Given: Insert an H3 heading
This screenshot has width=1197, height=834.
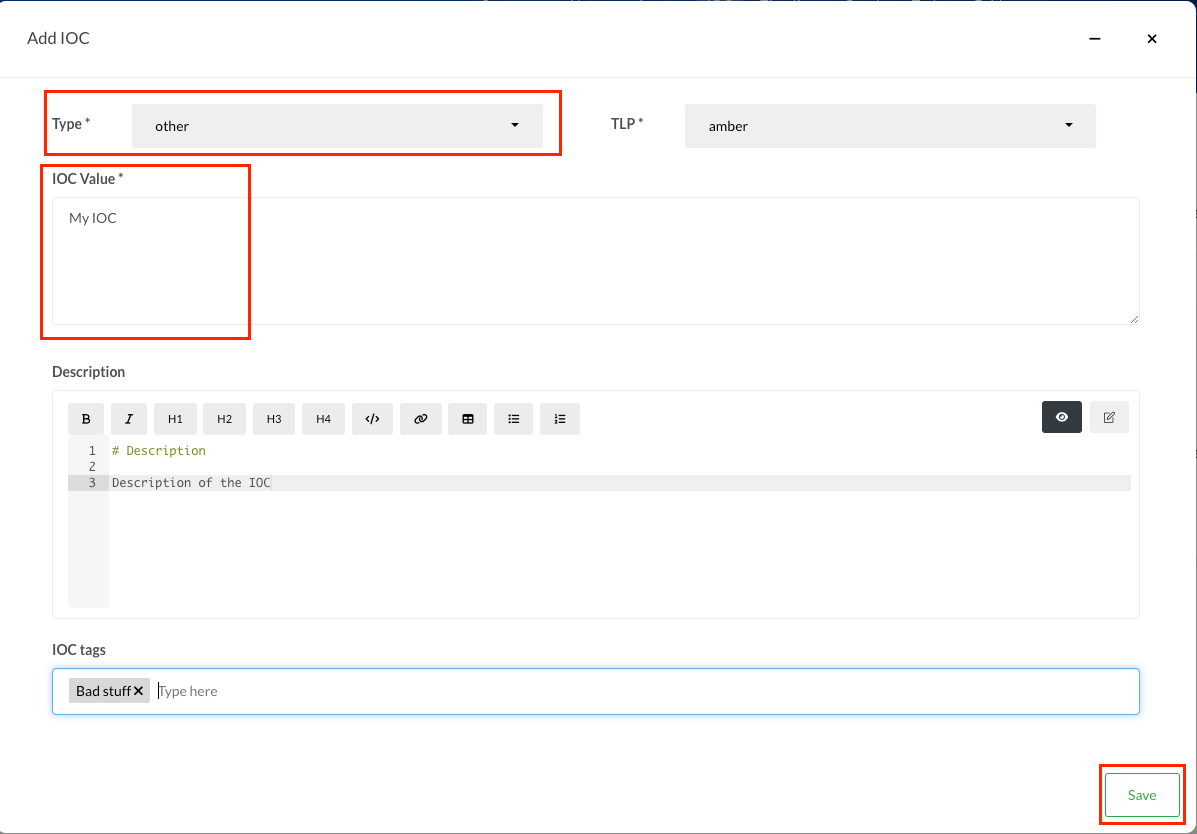Looking at the screenshot, I should 273,418.
